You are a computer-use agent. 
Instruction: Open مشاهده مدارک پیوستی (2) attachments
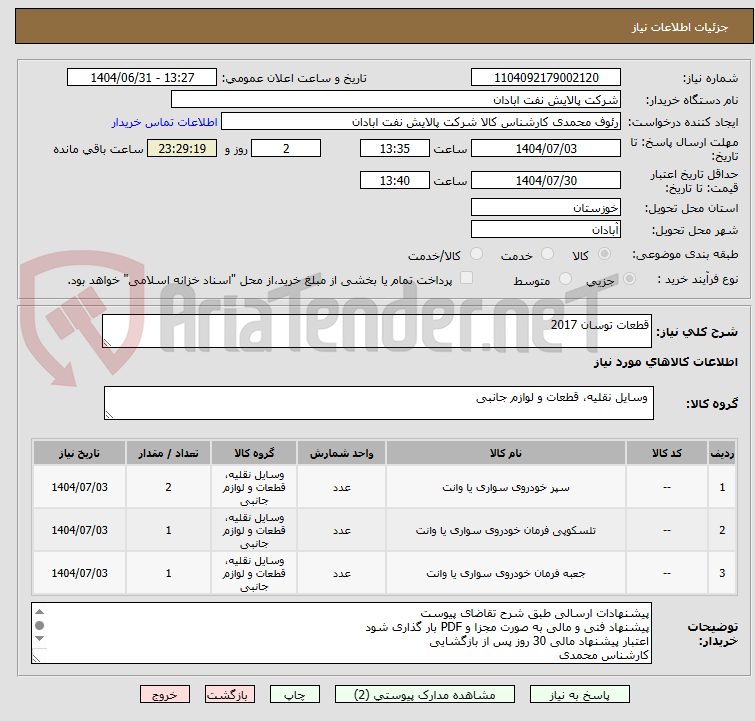(424, 695)
